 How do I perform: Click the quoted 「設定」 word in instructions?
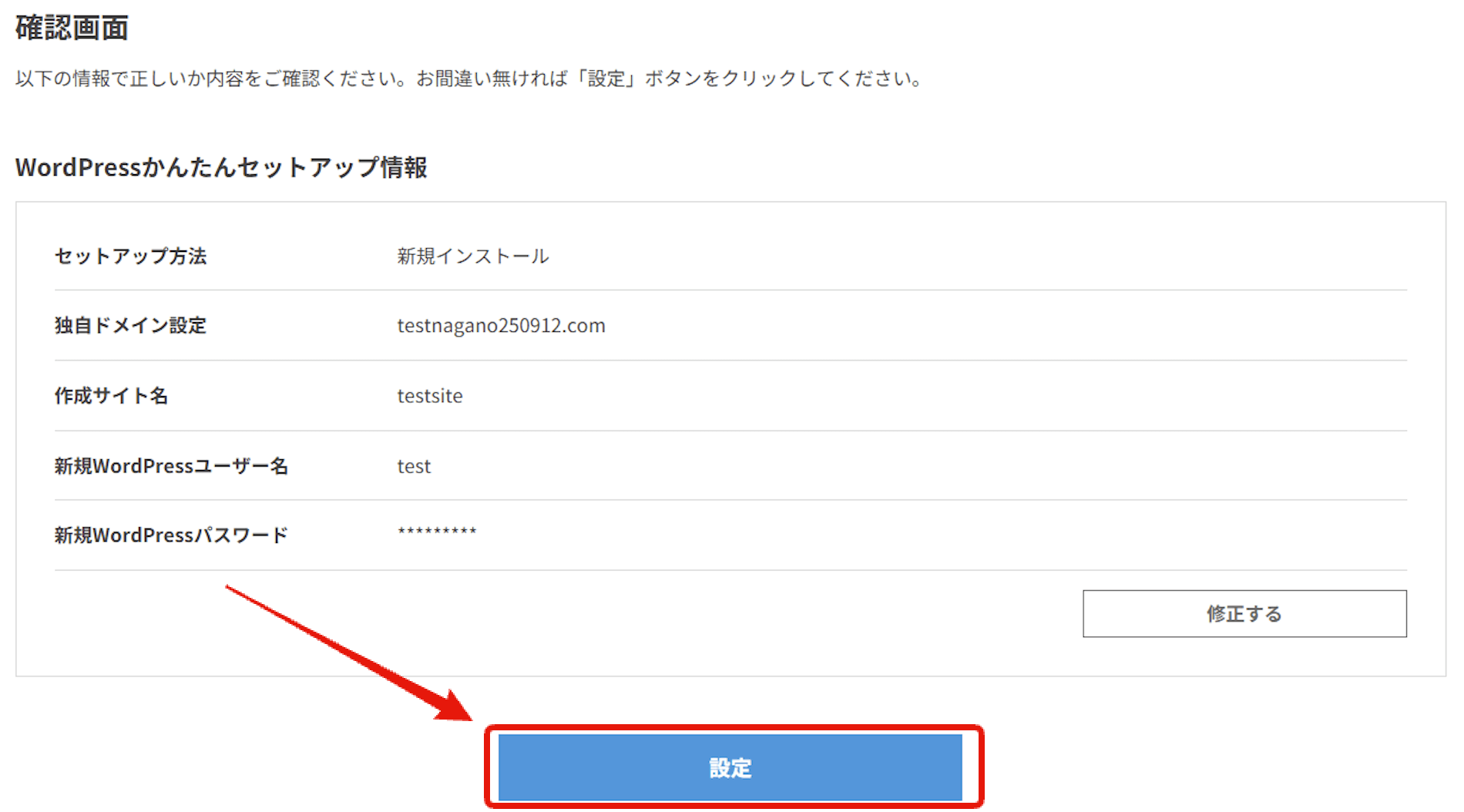[x=606, y=79]
